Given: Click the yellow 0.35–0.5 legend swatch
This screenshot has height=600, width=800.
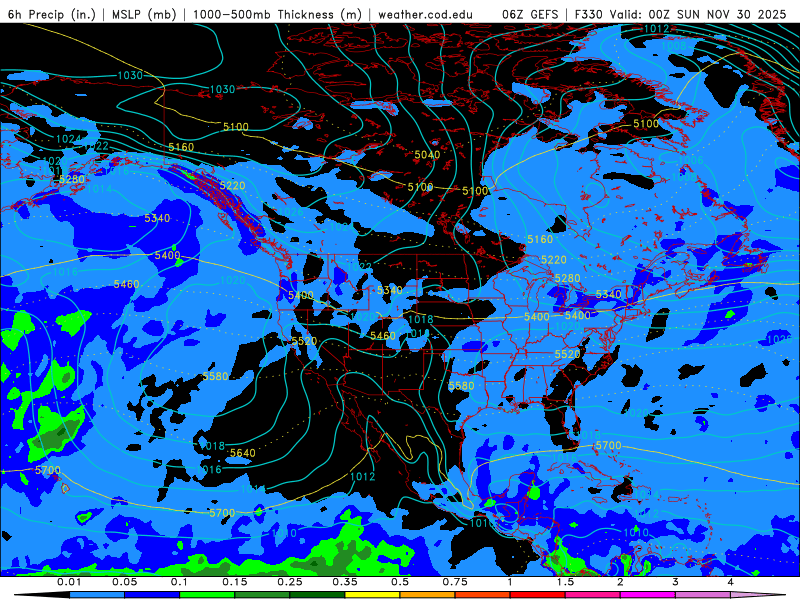Looking at the screenshot, I should [x=372, y=595].
